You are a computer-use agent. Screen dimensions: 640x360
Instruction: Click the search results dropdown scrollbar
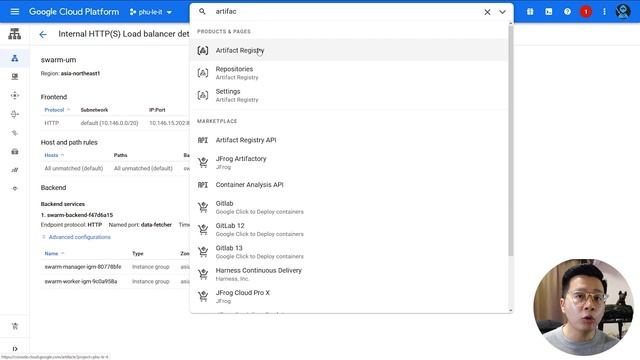[511, 140]
